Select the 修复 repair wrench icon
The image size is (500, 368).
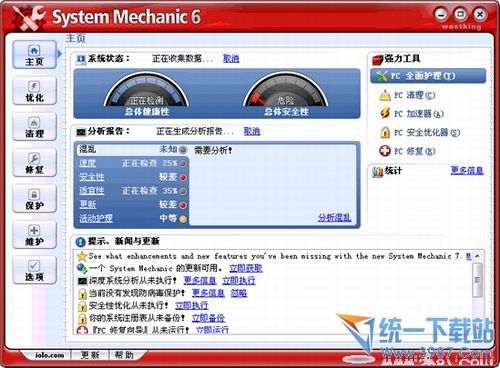pyautogui.click(x=34, y=163)
